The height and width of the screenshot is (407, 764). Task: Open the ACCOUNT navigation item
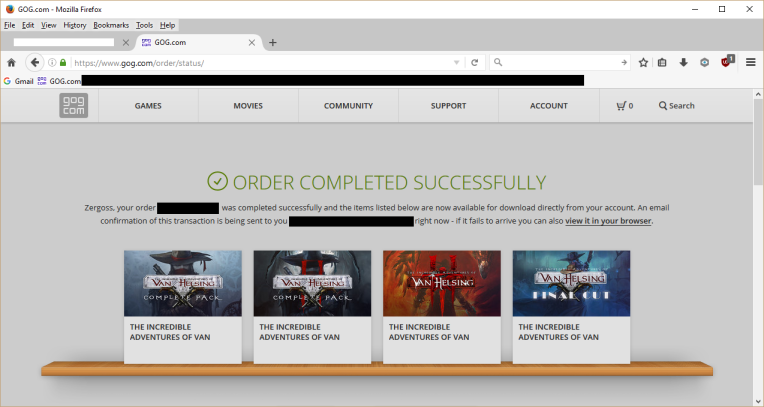(549, 106)
